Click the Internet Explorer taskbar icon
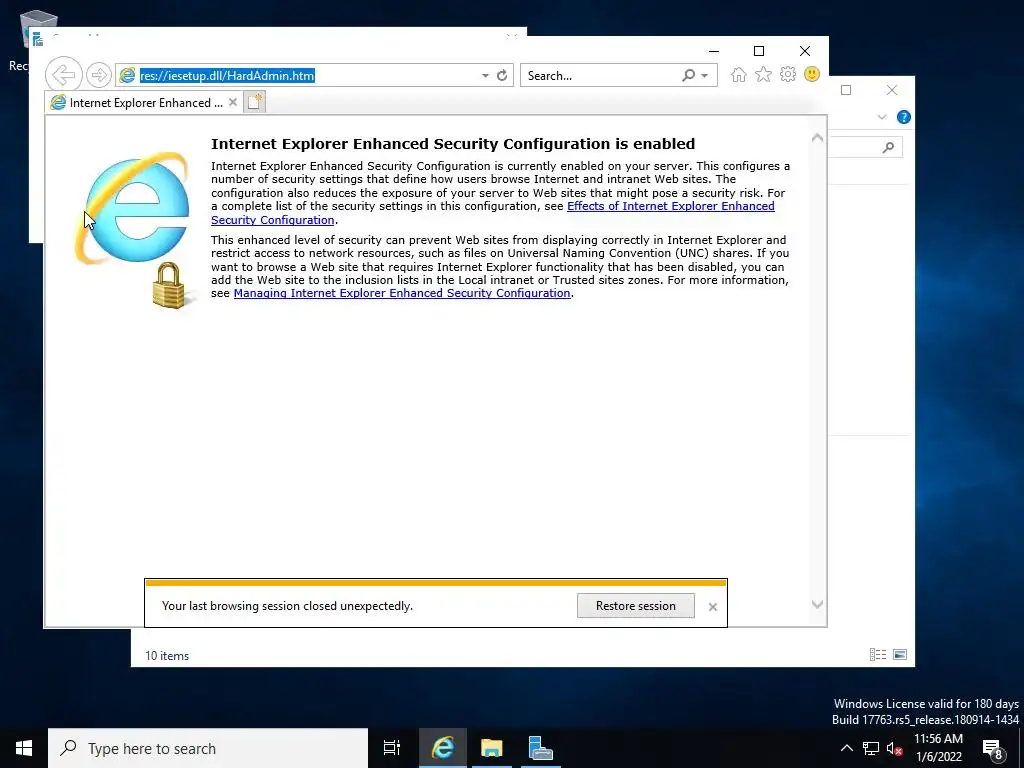The height and width of the screenshot is (768, 1024). point(443,748)
